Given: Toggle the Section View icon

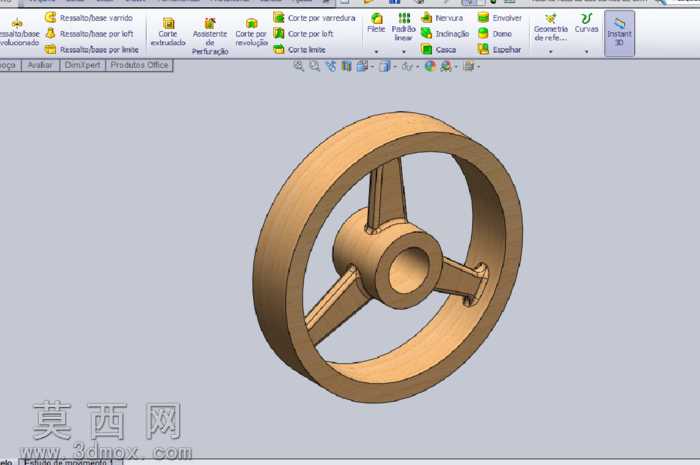Looking at the screenshot, I should (x=346, y=66).
